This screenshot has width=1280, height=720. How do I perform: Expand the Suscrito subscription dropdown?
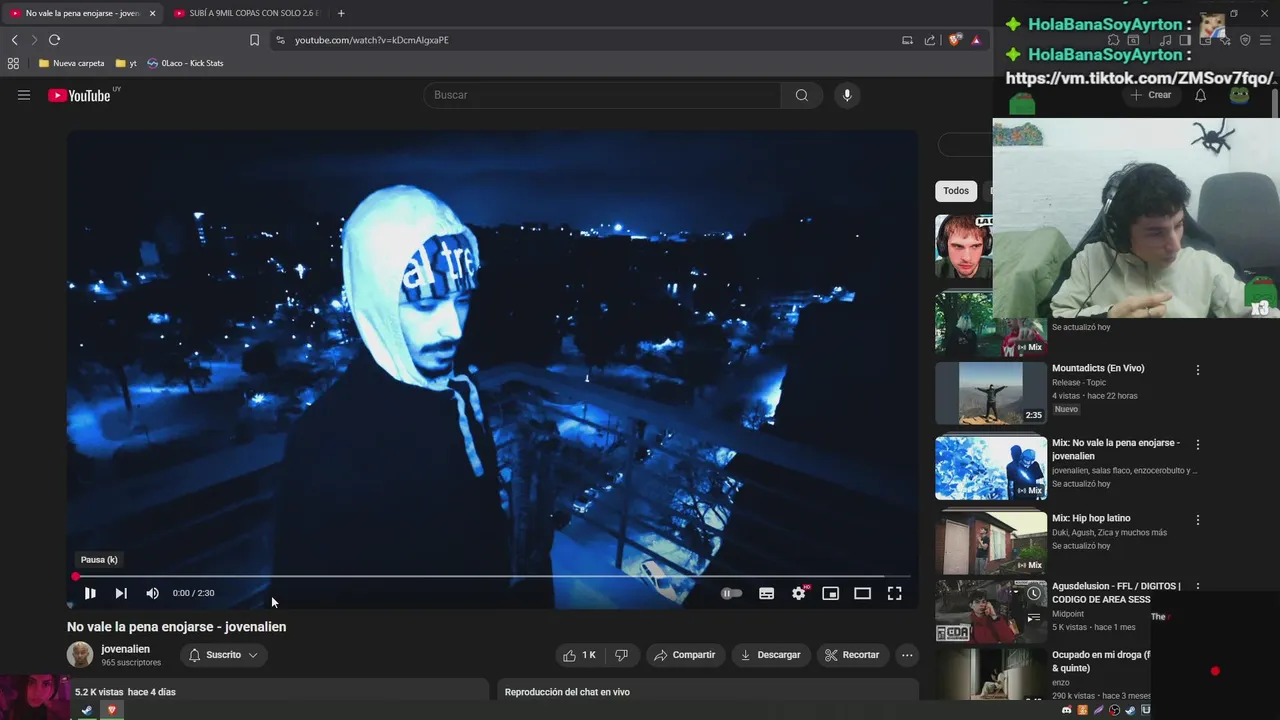click(x=224, y=655)
